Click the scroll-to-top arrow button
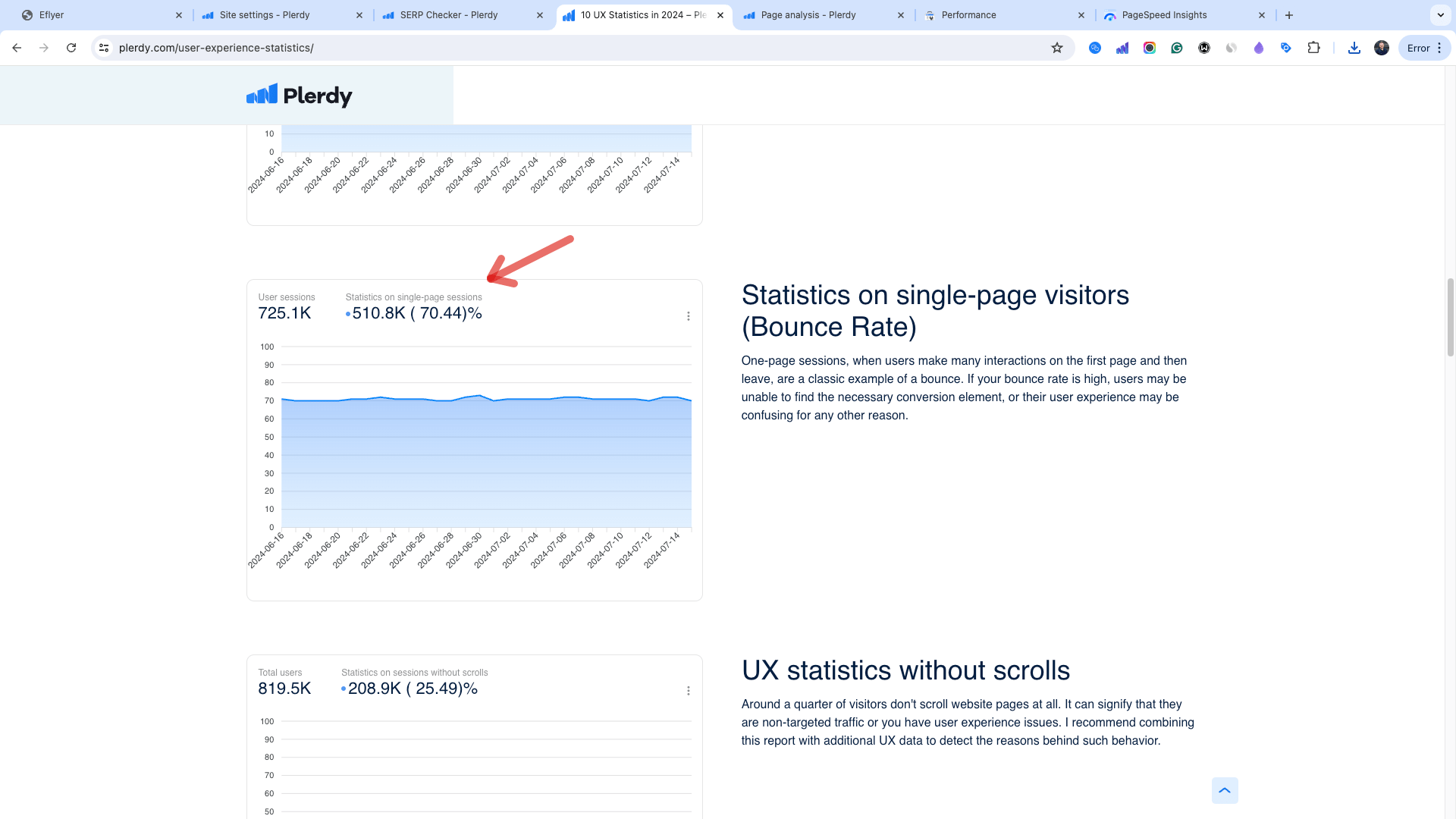 click(x=1225, y=790)
